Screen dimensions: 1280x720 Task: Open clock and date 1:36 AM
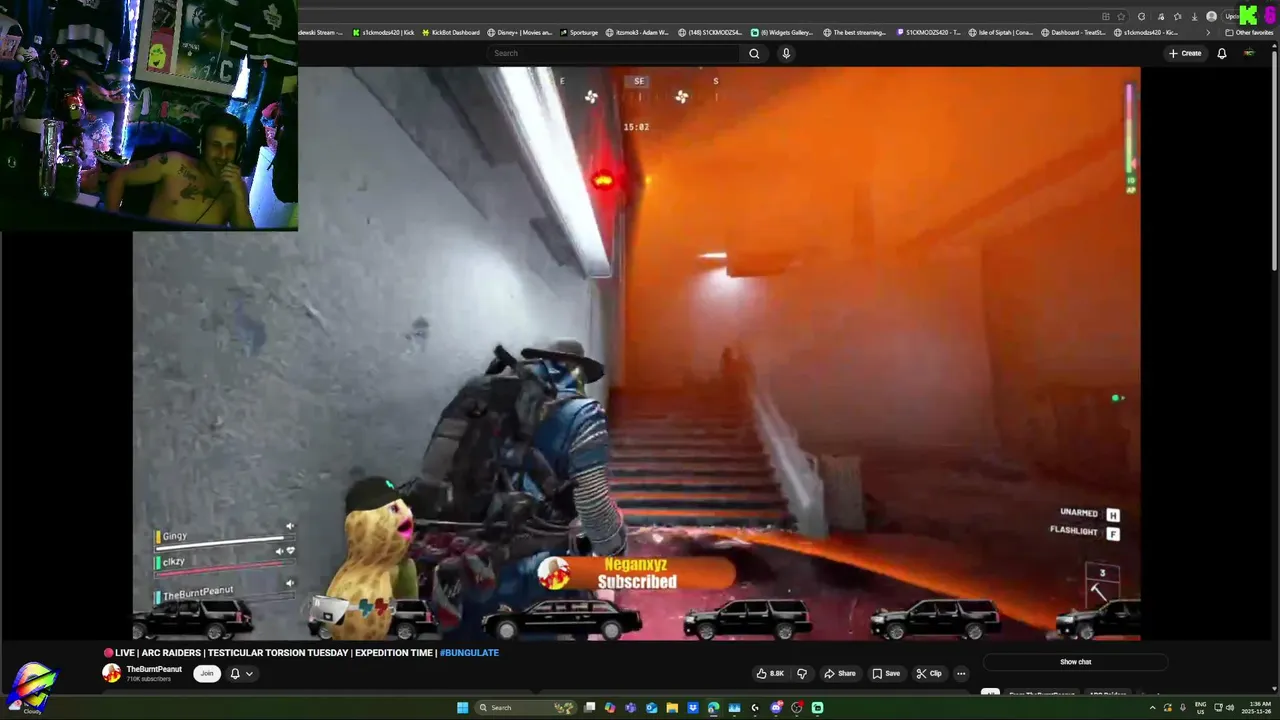click(1259, 708)
